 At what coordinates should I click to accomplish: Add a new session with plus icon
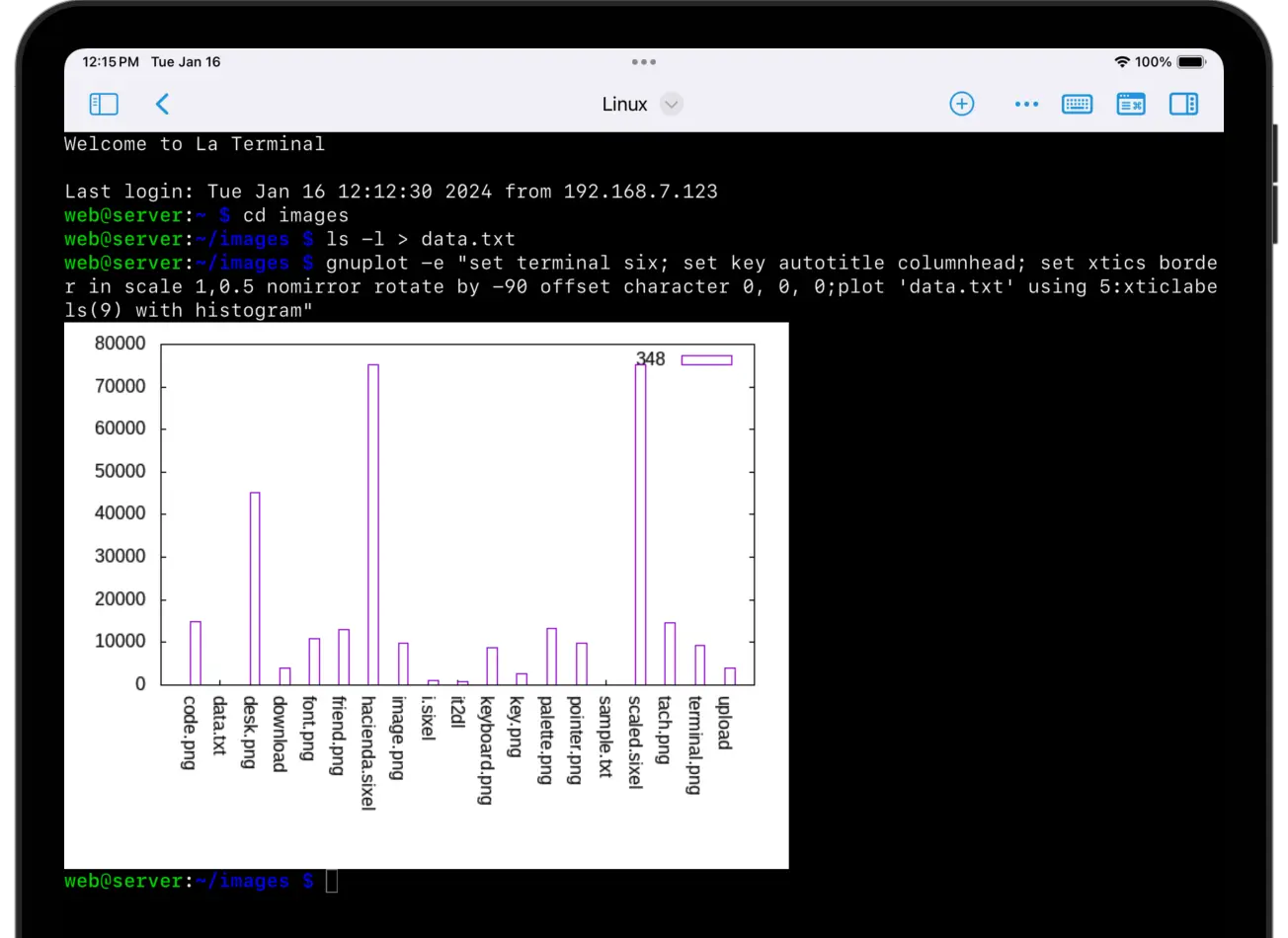[x=962, y=104]
